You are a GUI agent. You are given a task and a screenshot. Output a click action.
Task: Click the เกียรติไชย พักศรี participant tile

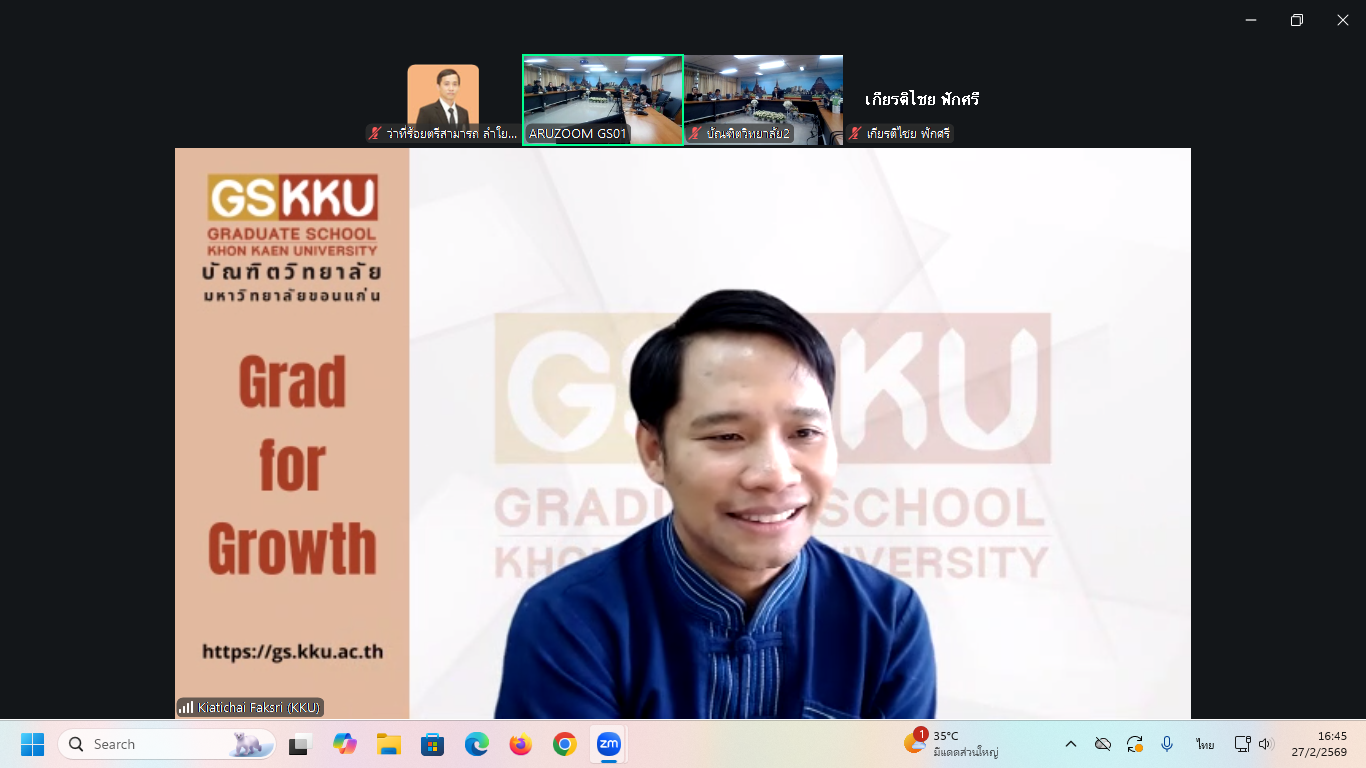coord(921,100)
